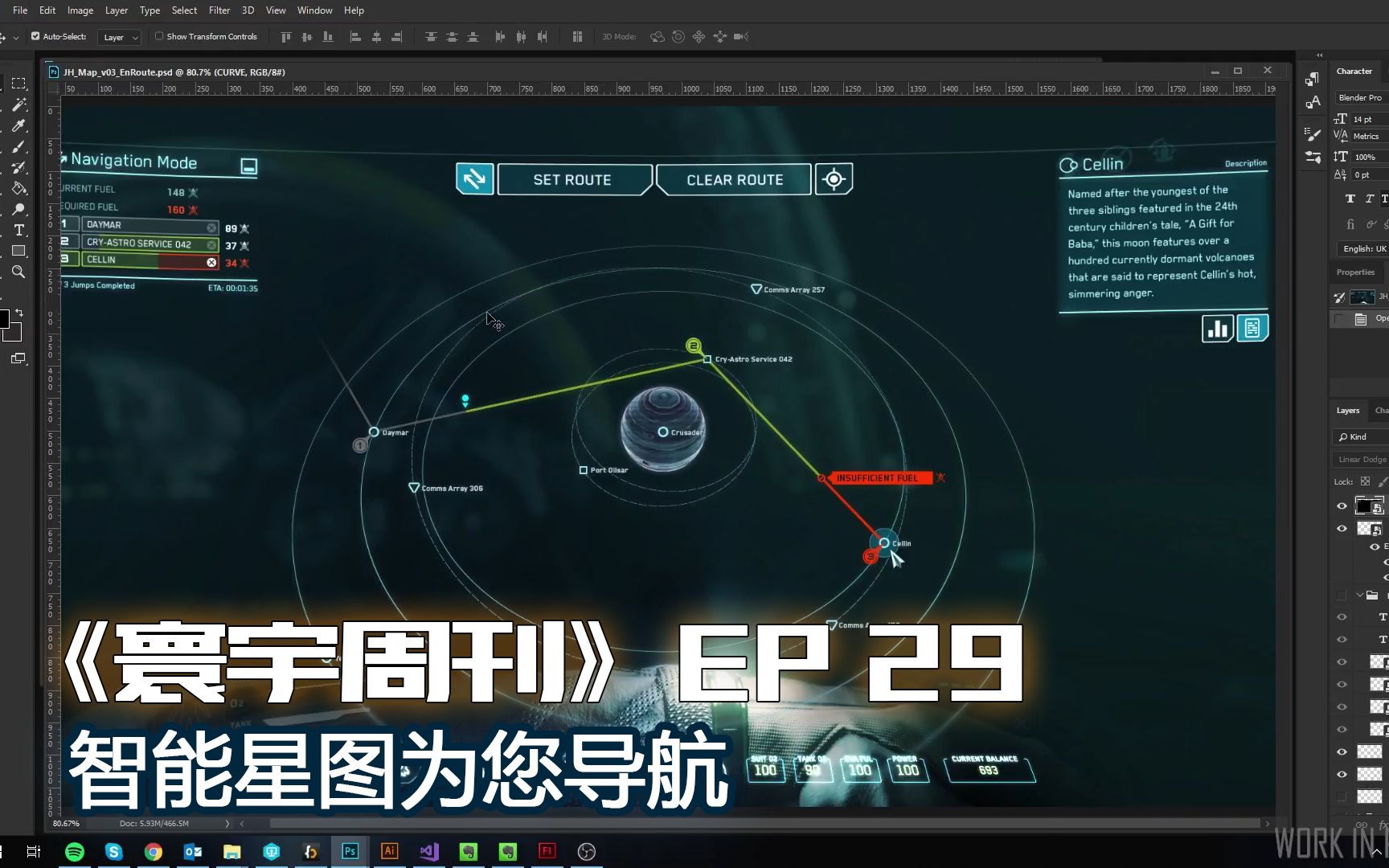Click the 80.67% zoom level field
The width and height of the screenshot is (1389, 868).
tap(67, 823)
